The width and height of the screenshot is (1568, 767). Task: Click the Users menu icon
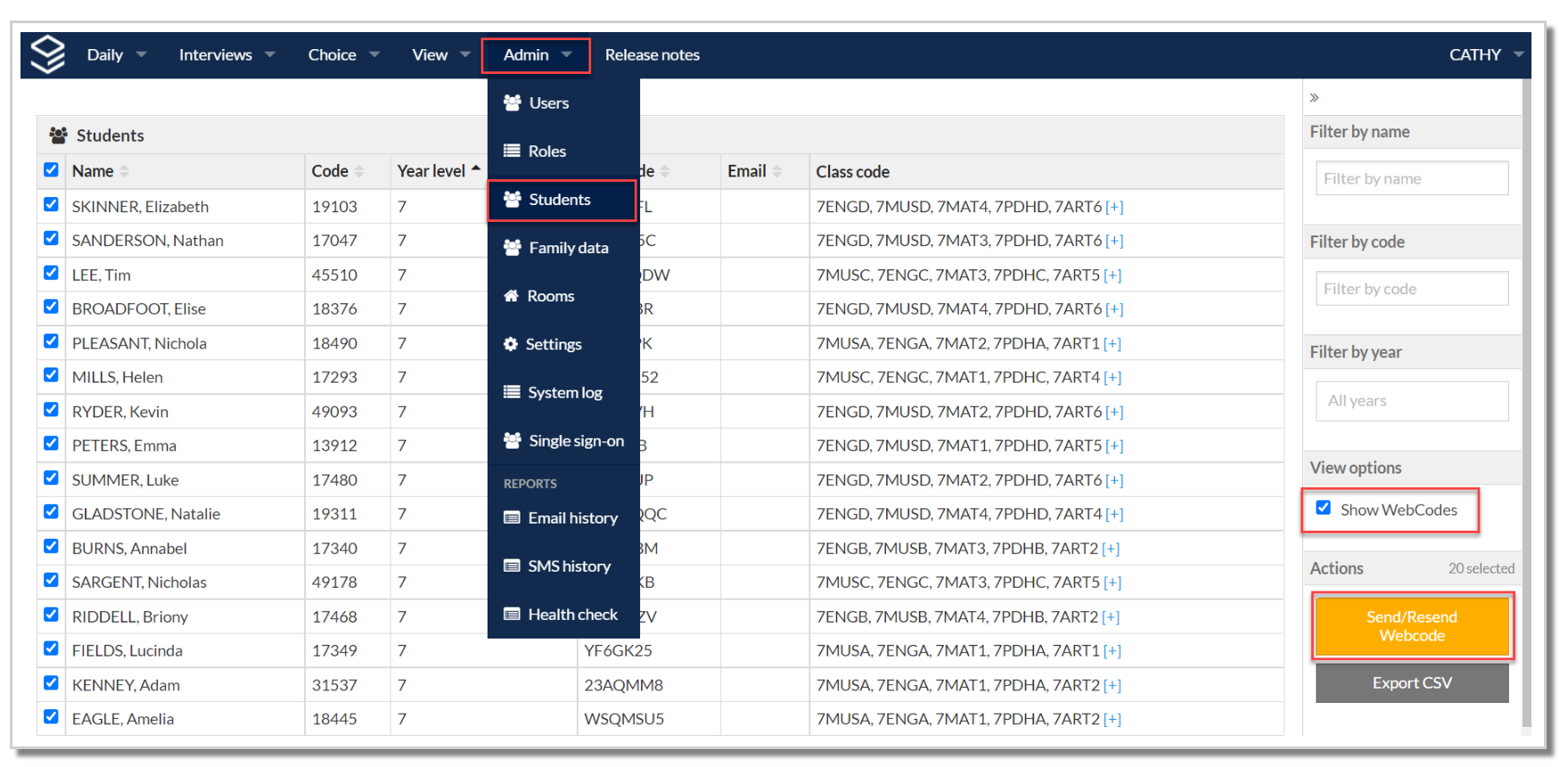(x=512, y=103)
